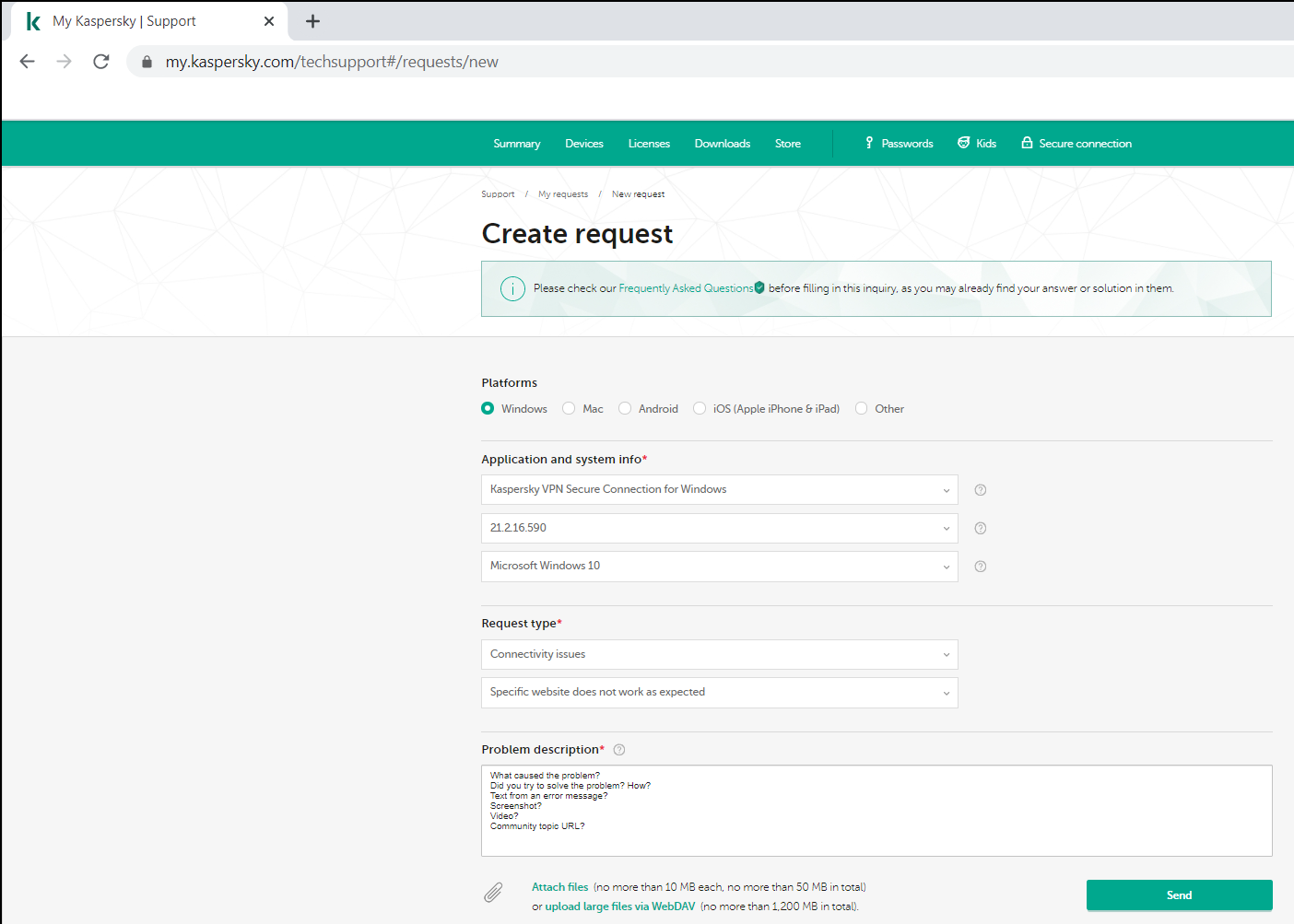
Task: Click into the Problem description text area
Action: (x=876, y=811)
